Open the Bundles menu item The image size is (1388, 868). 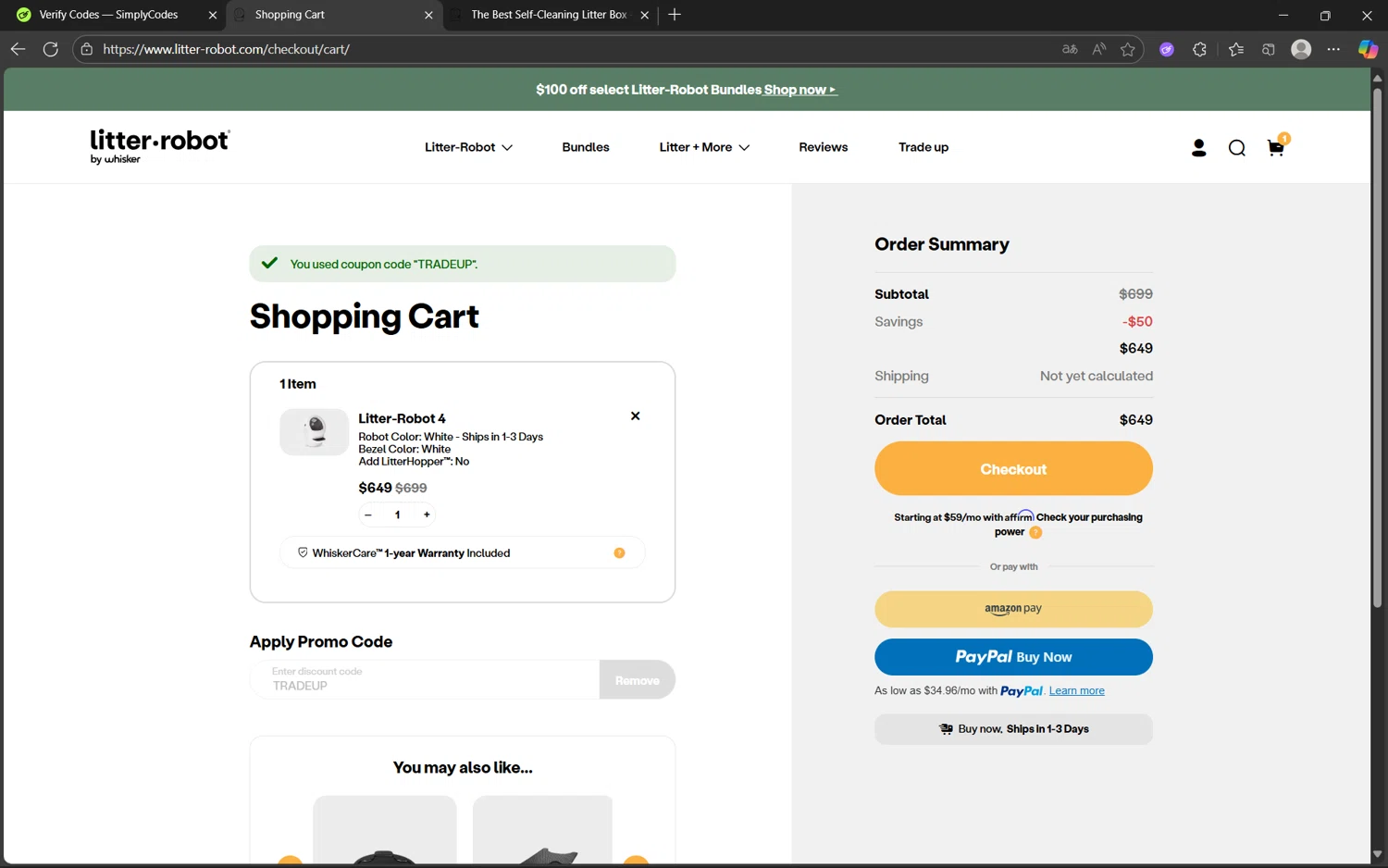586,147
